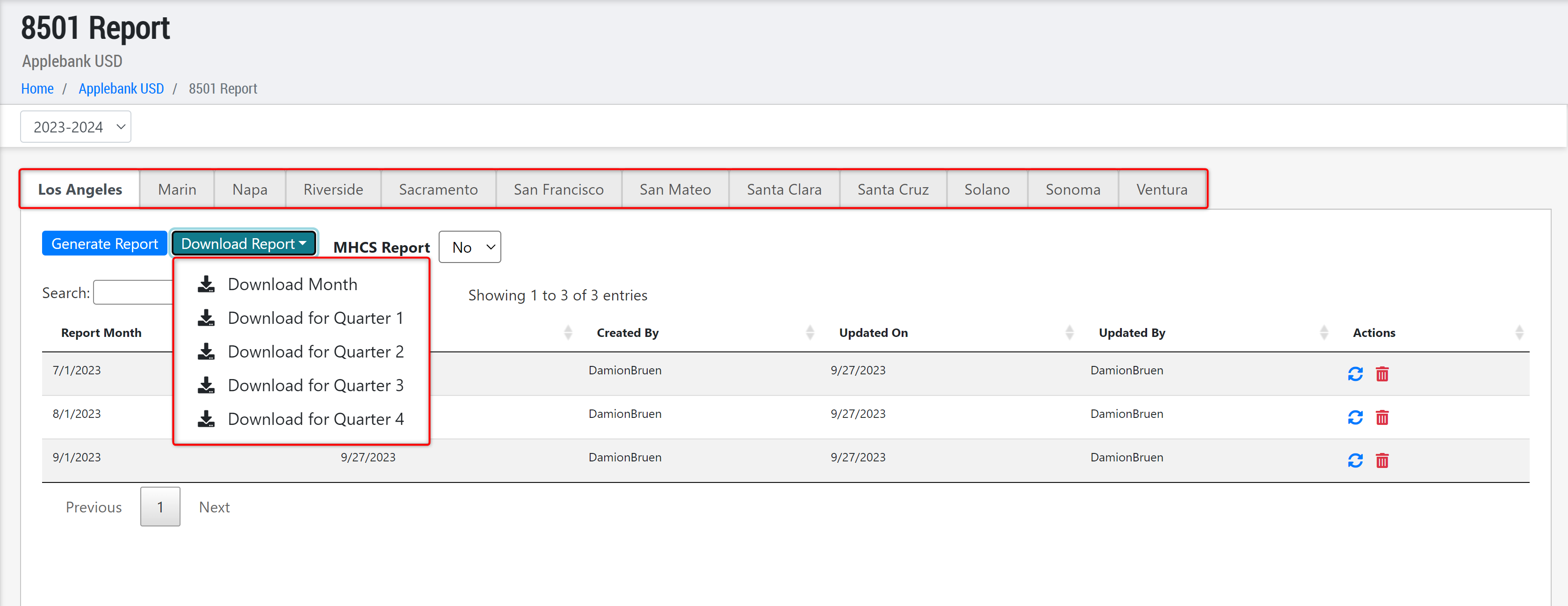Delete the 9/1/2023 report row
This screenshot has width=1568, height=606.
pos(1382,460)
